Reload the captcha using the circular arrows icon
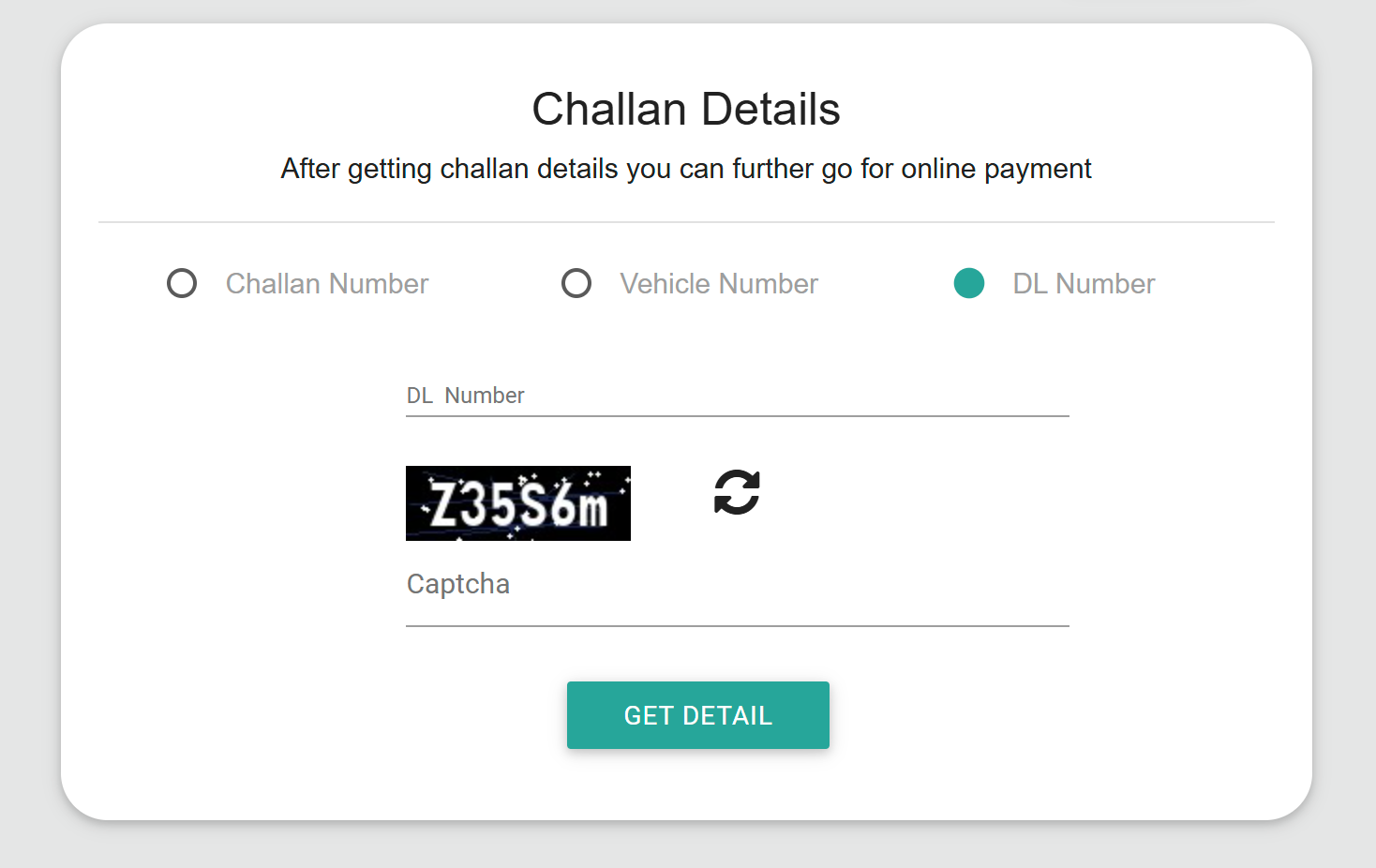 tap(737, 492)
